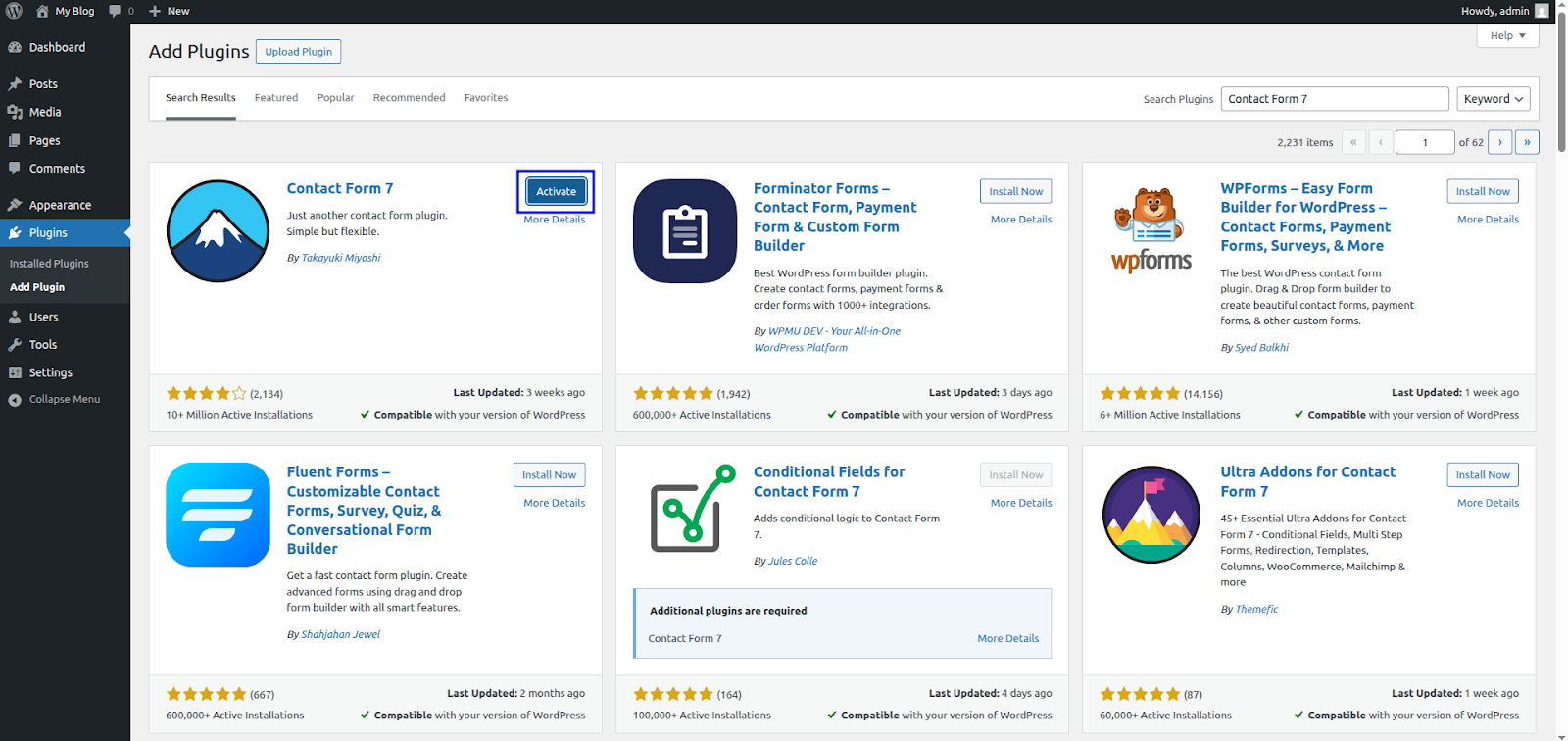Activate the Contact Form 7 plugin
Viewport: 1568px width, 741px height.
tap(556, 191)
